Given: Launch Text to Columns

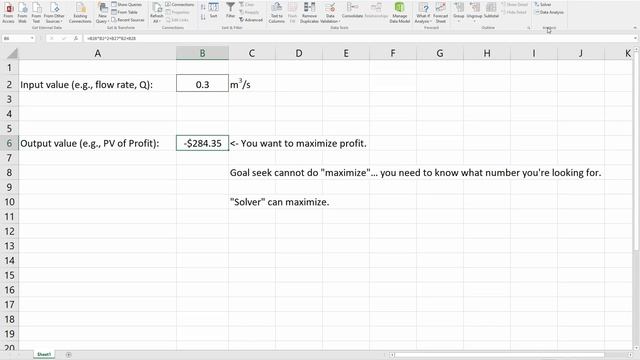Looking at the screenshot, I should pos(277,13).
